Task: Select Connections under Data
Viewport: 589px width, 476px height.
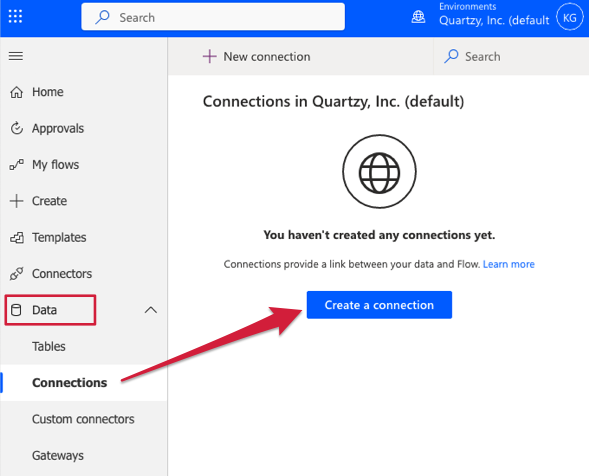Action: tap(69, 383)
